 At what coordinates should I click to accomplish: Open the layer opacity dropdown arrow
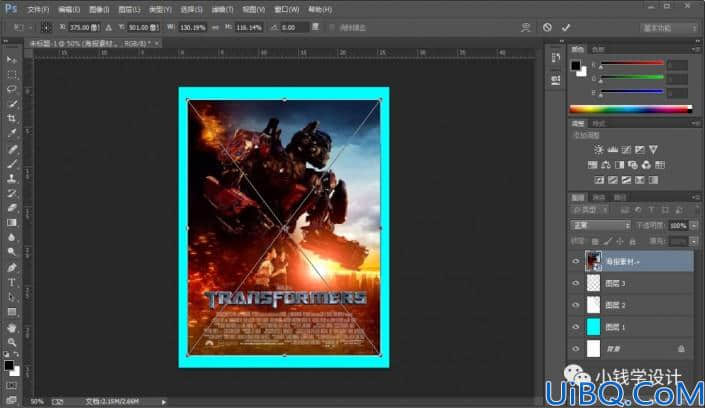(694, 225)
